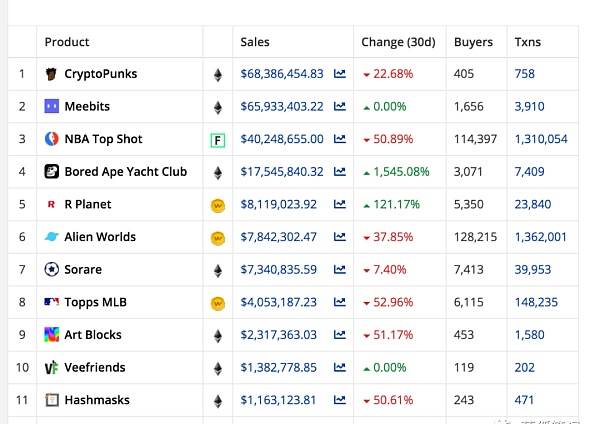The width and height of the screenshot is (600, 424).
Task: Click transactions count 1,362,001
Action: pyautogui.click(x=541, y=237)
